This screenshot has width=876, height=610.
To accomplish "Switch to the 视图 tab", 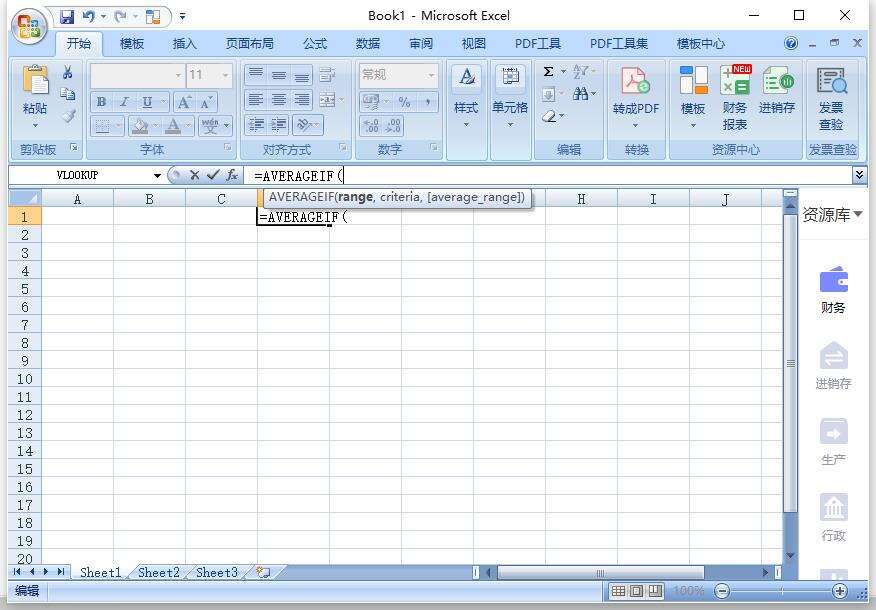I will (474, 44).
